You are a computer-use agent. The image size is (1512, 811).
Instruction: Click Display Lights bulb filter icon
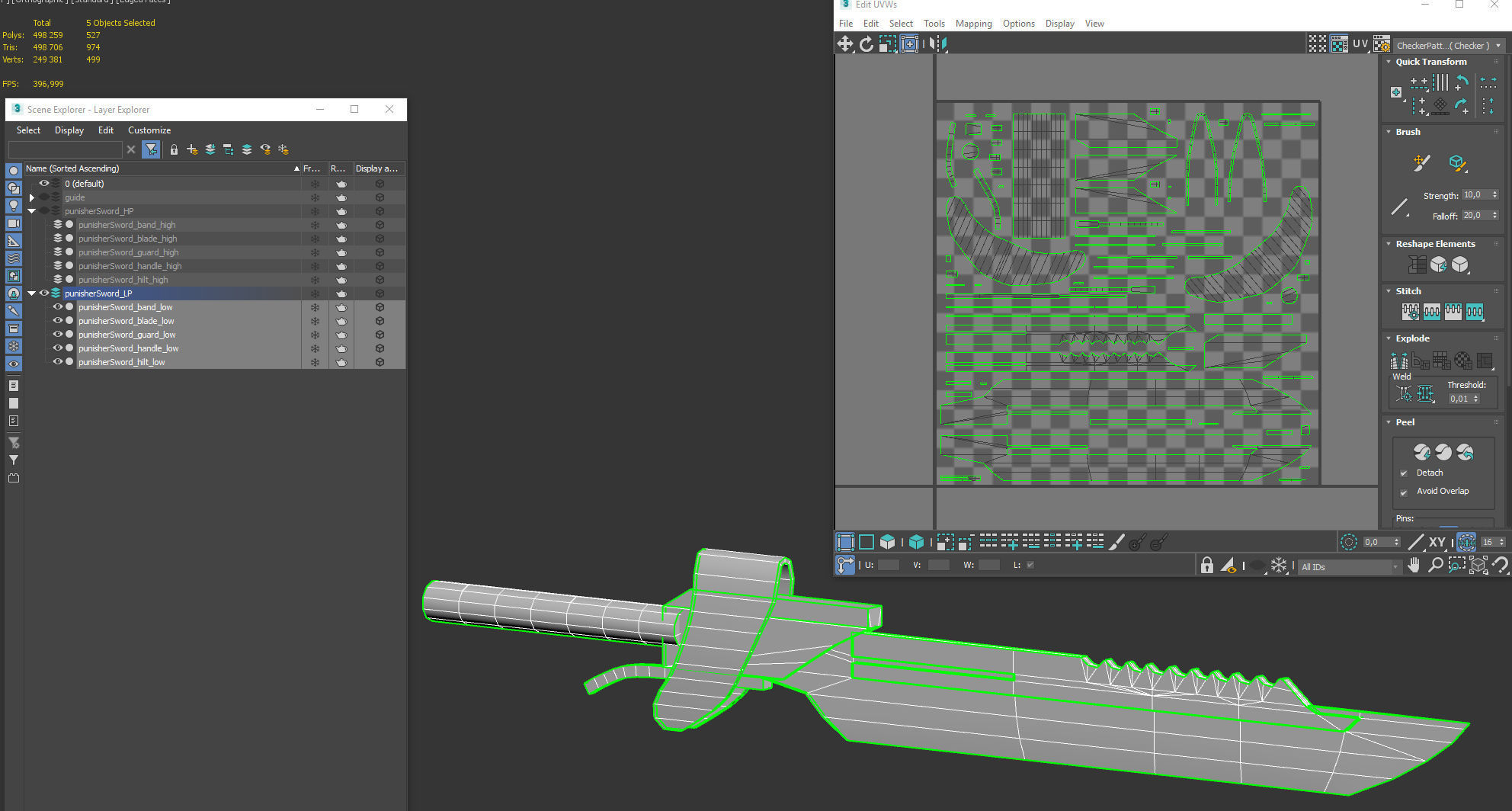[x=14, y=206]
